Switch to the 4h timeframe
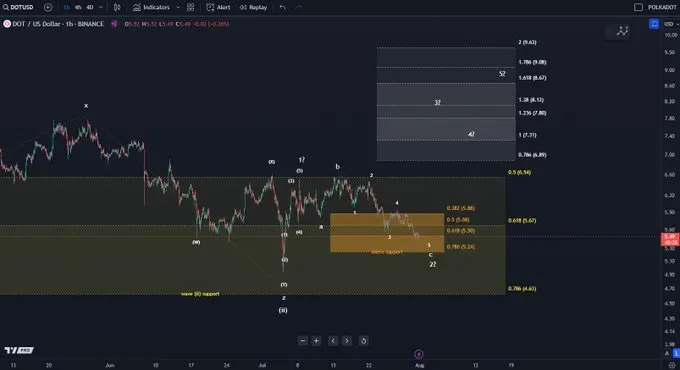This screenshot has width=680, height=370. click(x=78, y=7)
